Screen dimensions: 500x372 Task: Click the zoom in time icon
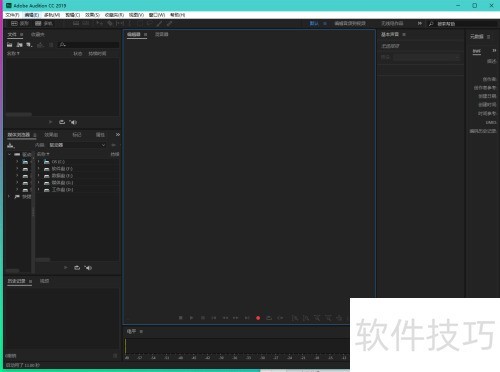tap(317, 318)
